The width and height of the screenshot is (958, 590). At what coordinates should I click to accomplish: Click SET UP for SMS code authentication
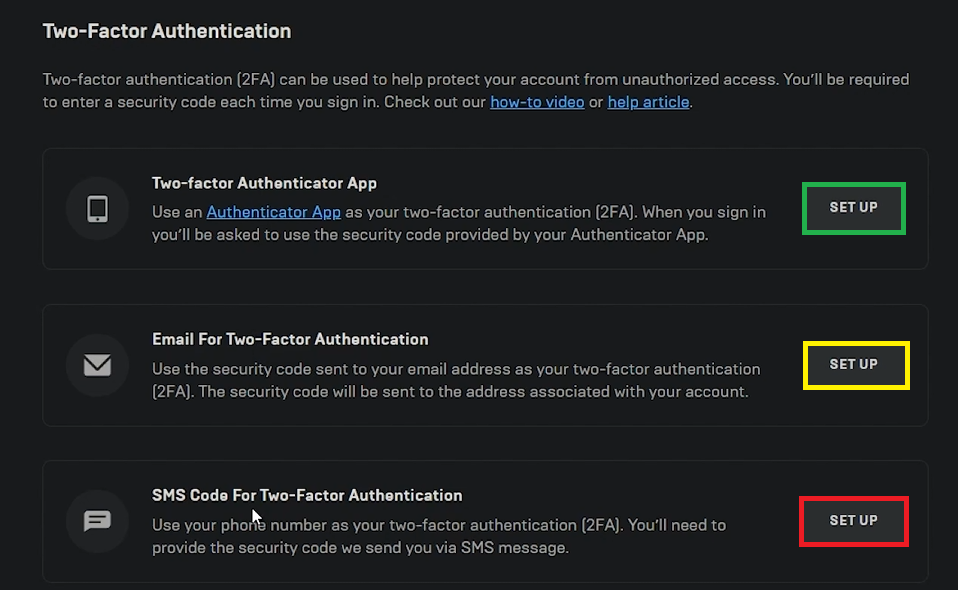(853, 521)
